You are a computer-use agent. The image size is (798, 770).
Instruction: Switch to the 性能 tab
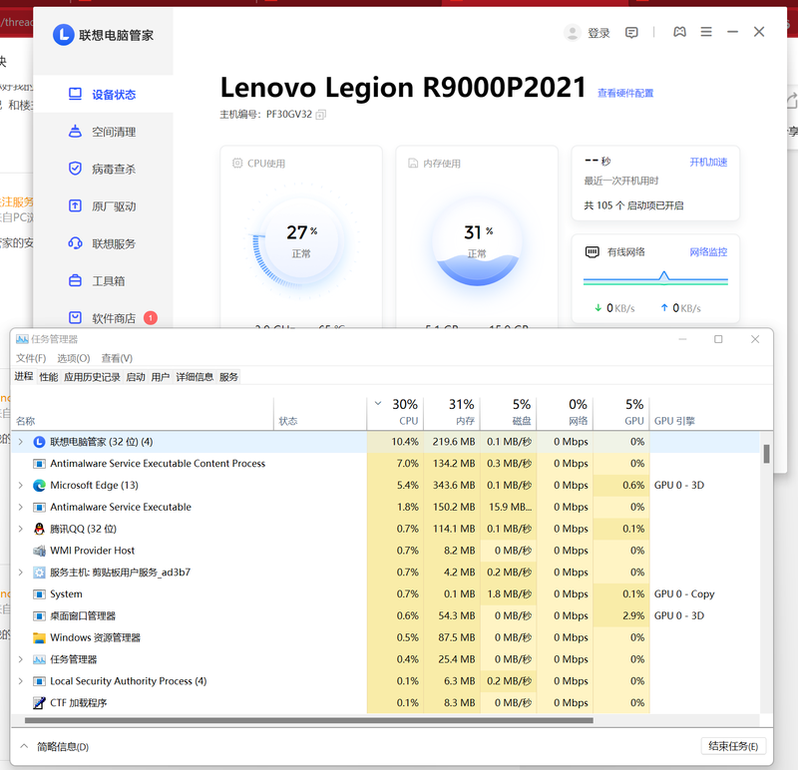click(48, 377)
